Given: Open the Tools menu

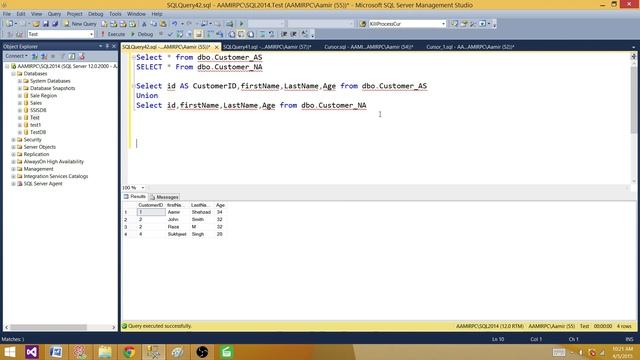Looking at the screenshot, I should point(115,14).
